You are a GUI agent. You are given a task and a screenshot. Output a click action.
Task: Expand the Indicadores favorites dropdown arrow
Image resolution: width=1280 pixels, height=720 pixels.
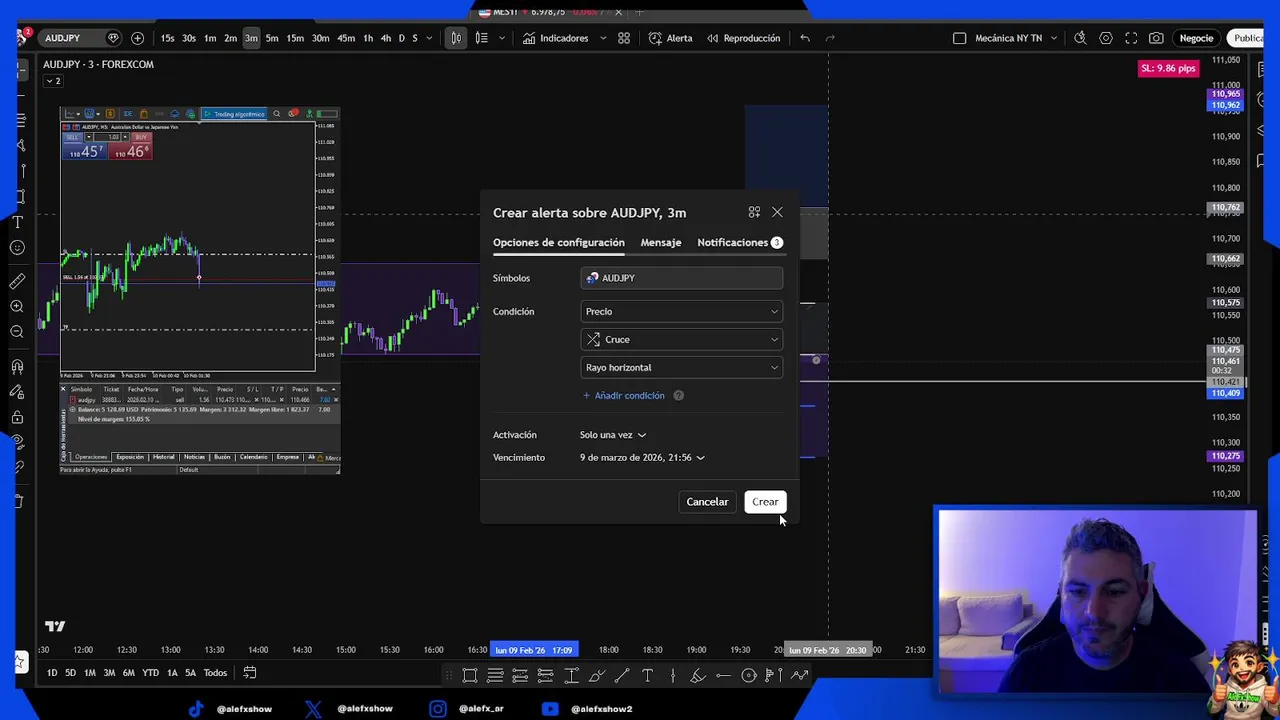pyautogui.click(x=603, y=38)
